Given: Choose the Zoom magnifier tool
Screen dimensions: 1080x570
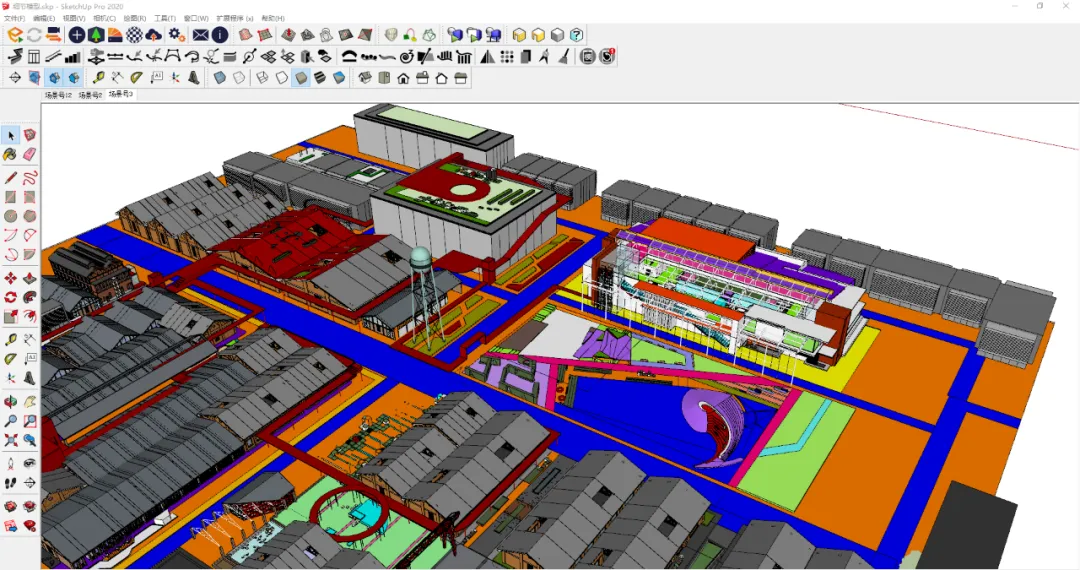Looking at the screenshot, I should coord(11,421).
